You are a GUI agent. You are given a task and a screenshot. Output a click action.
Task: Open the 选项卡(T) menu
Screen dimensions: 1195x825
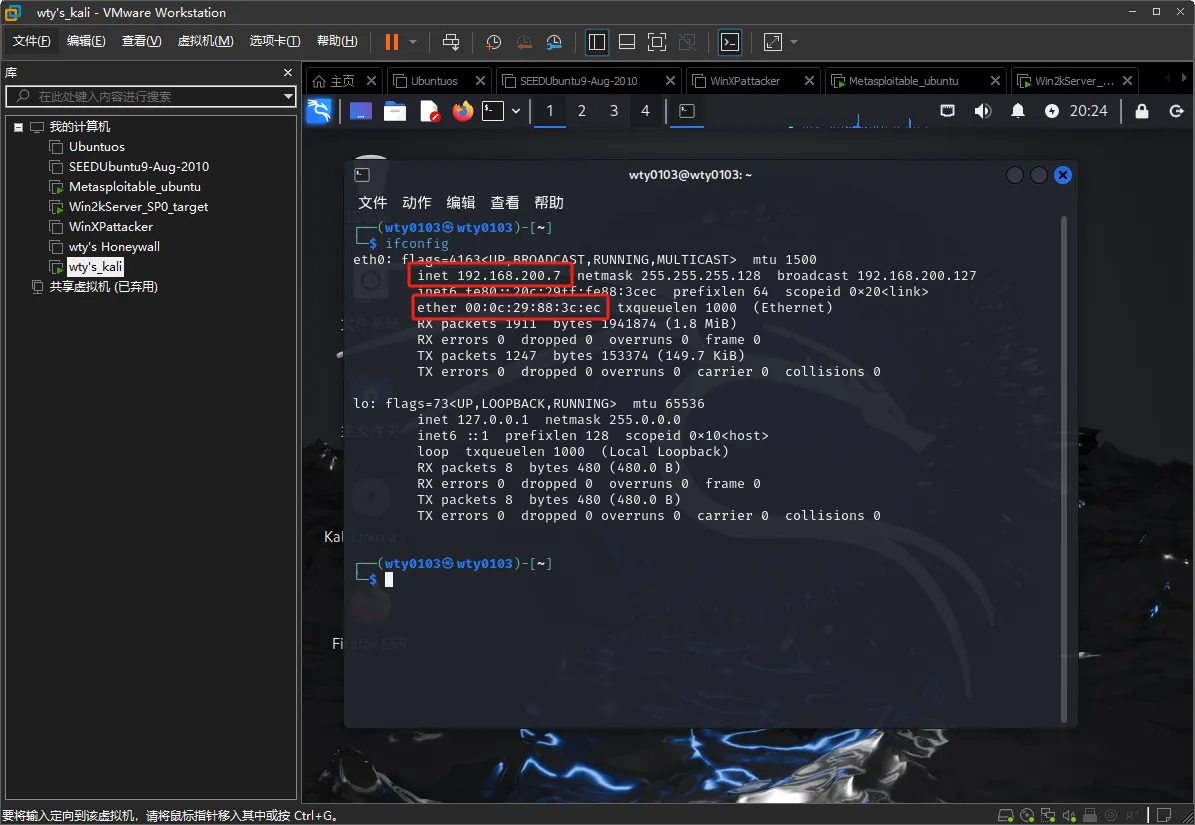tap(274, 41)
